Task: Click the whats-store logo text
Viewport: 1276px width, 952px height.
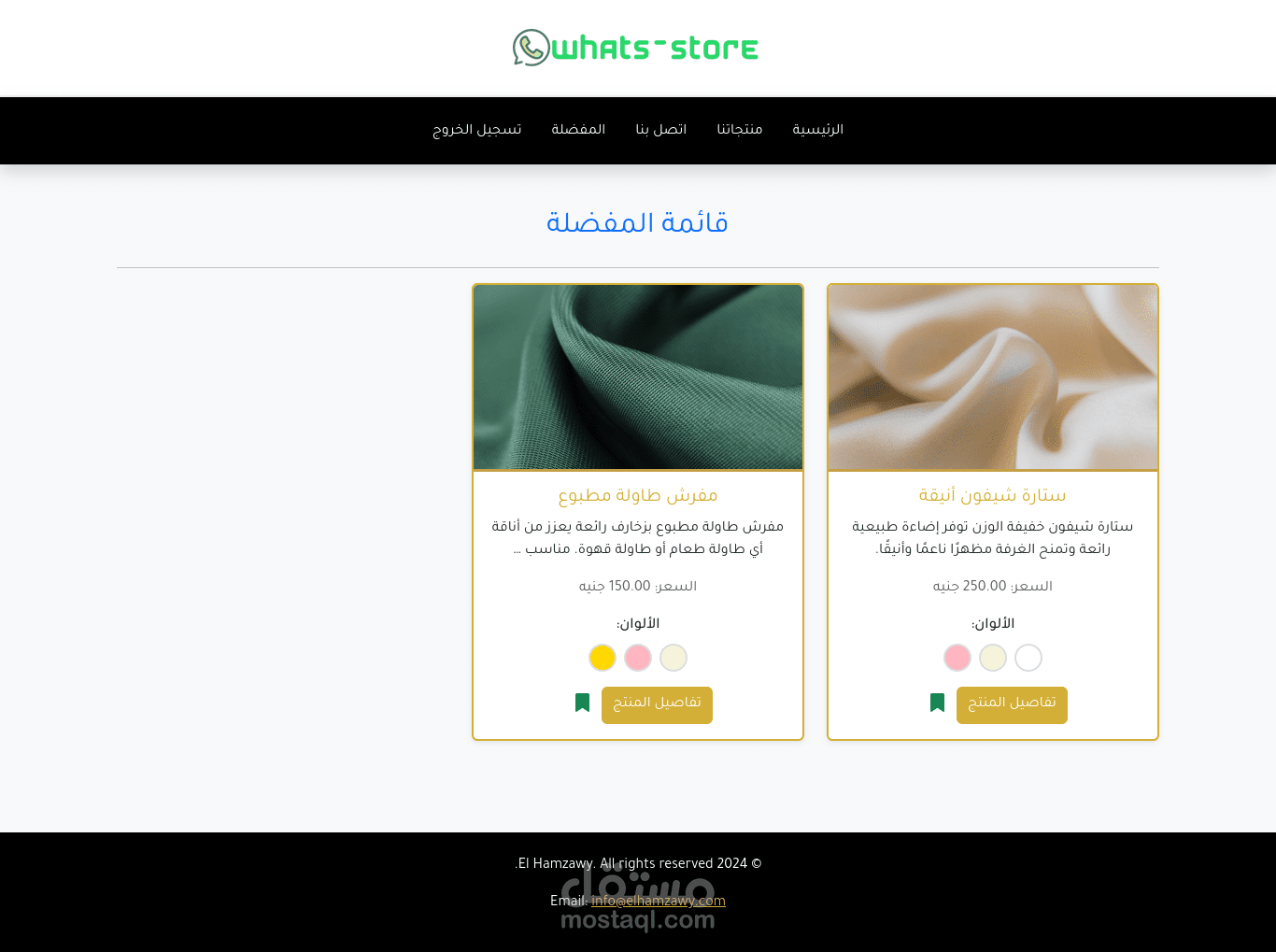Action: (655, 48)
